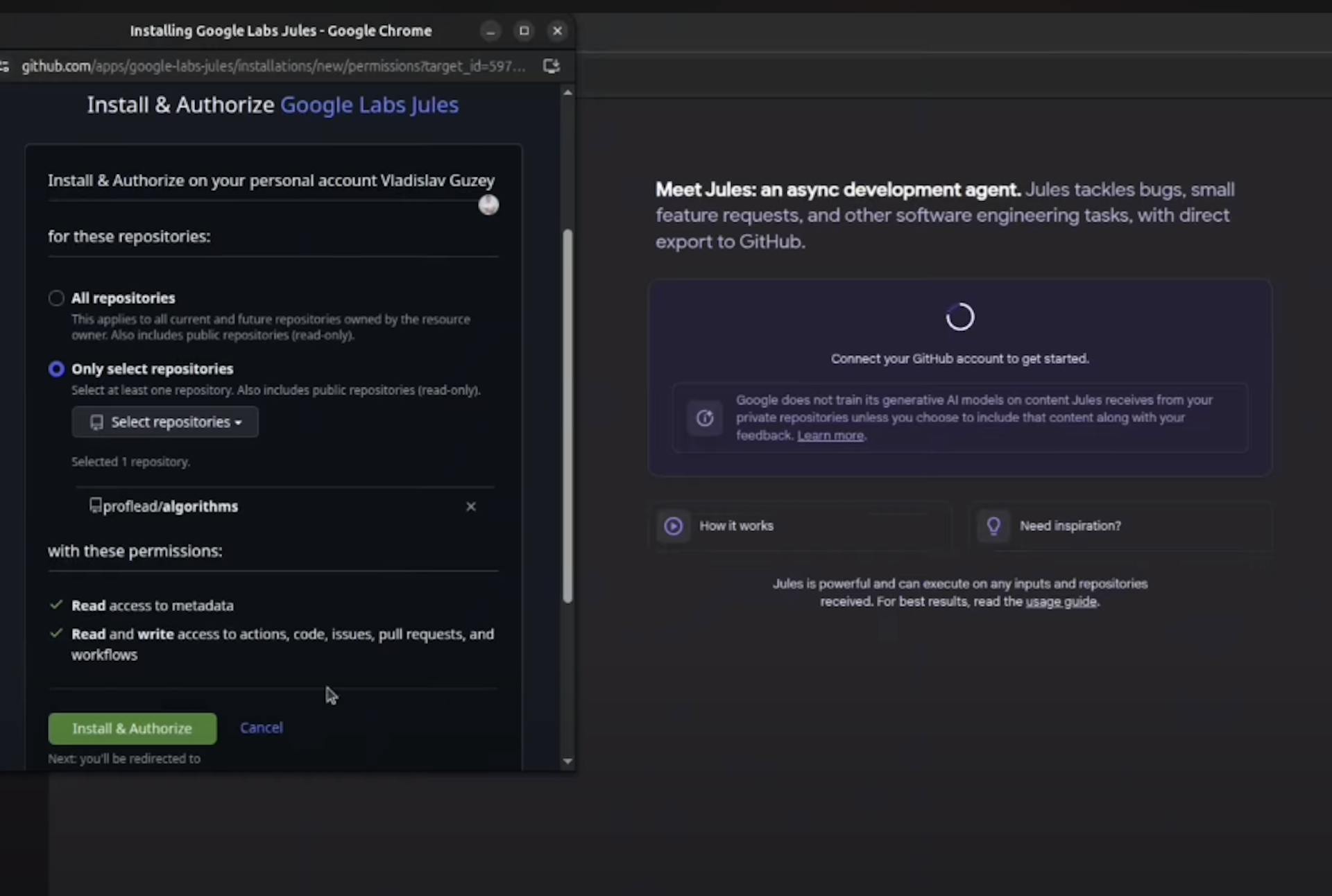Remove proflead/algorithms with the X icon

coord(471,507)
